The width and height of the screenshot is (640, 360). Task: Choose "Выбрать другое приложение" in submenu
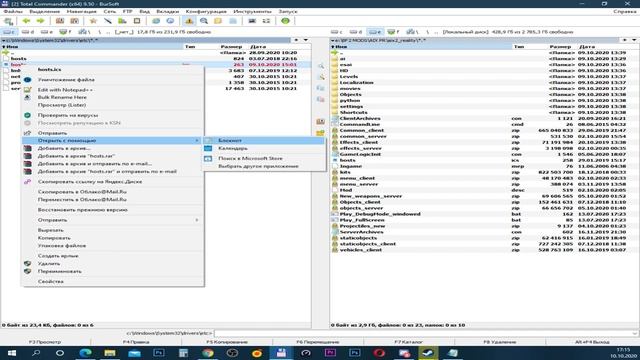(264, 167)
